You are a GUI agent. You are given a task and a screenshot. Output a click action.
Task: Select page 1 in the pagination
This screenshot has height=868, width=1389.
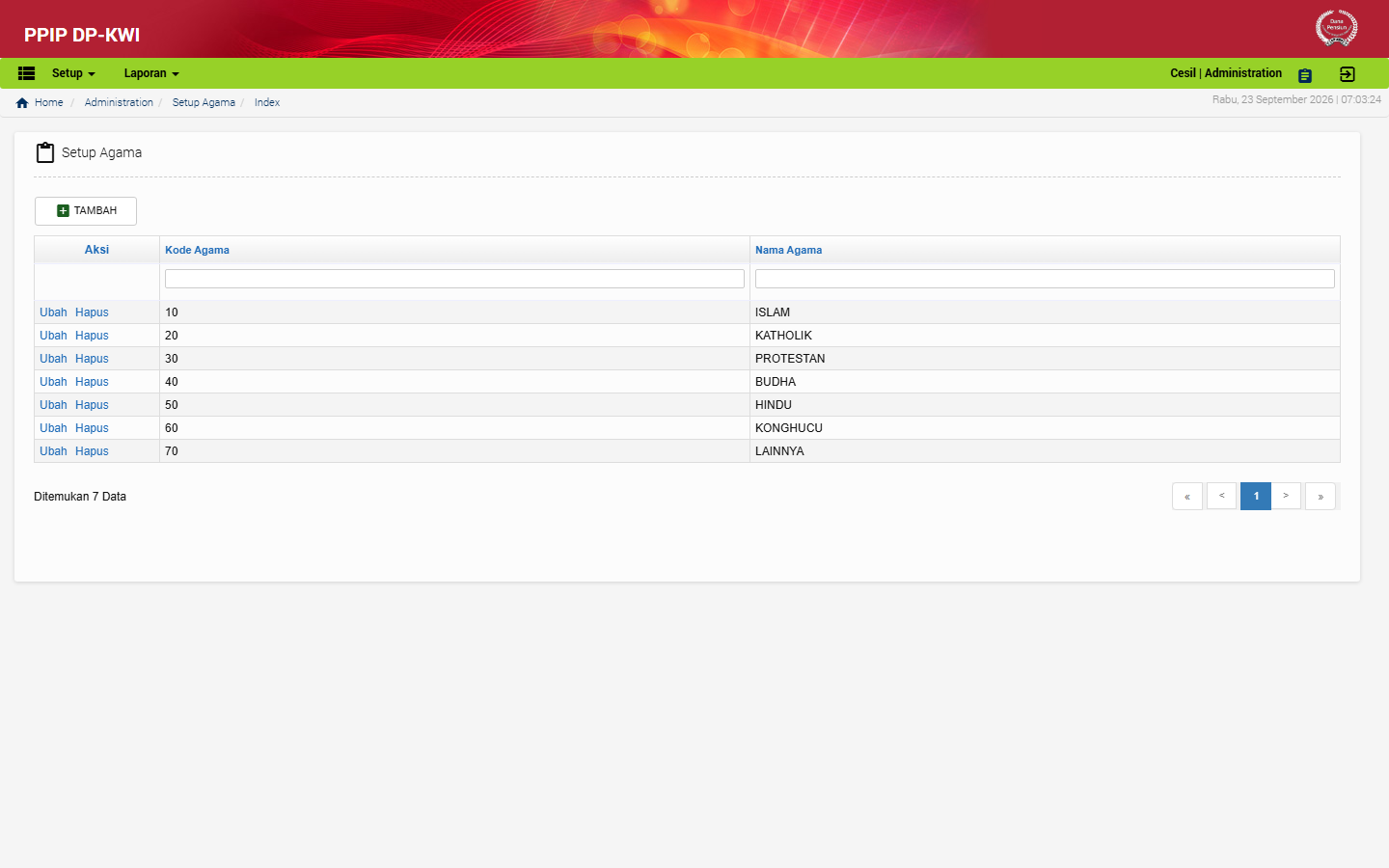[x=1256, y=496]
